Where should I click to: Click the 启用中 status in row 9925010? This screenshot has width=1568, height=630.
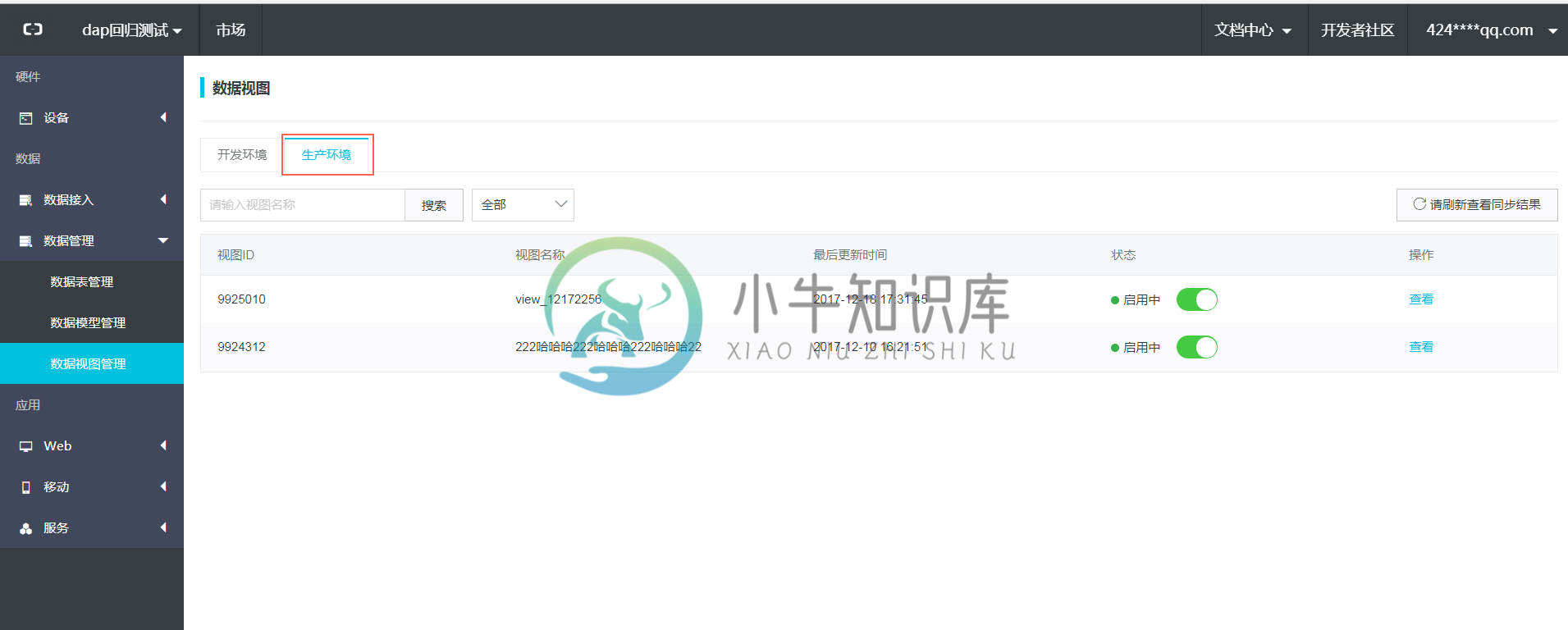[x=1136, y=299]
